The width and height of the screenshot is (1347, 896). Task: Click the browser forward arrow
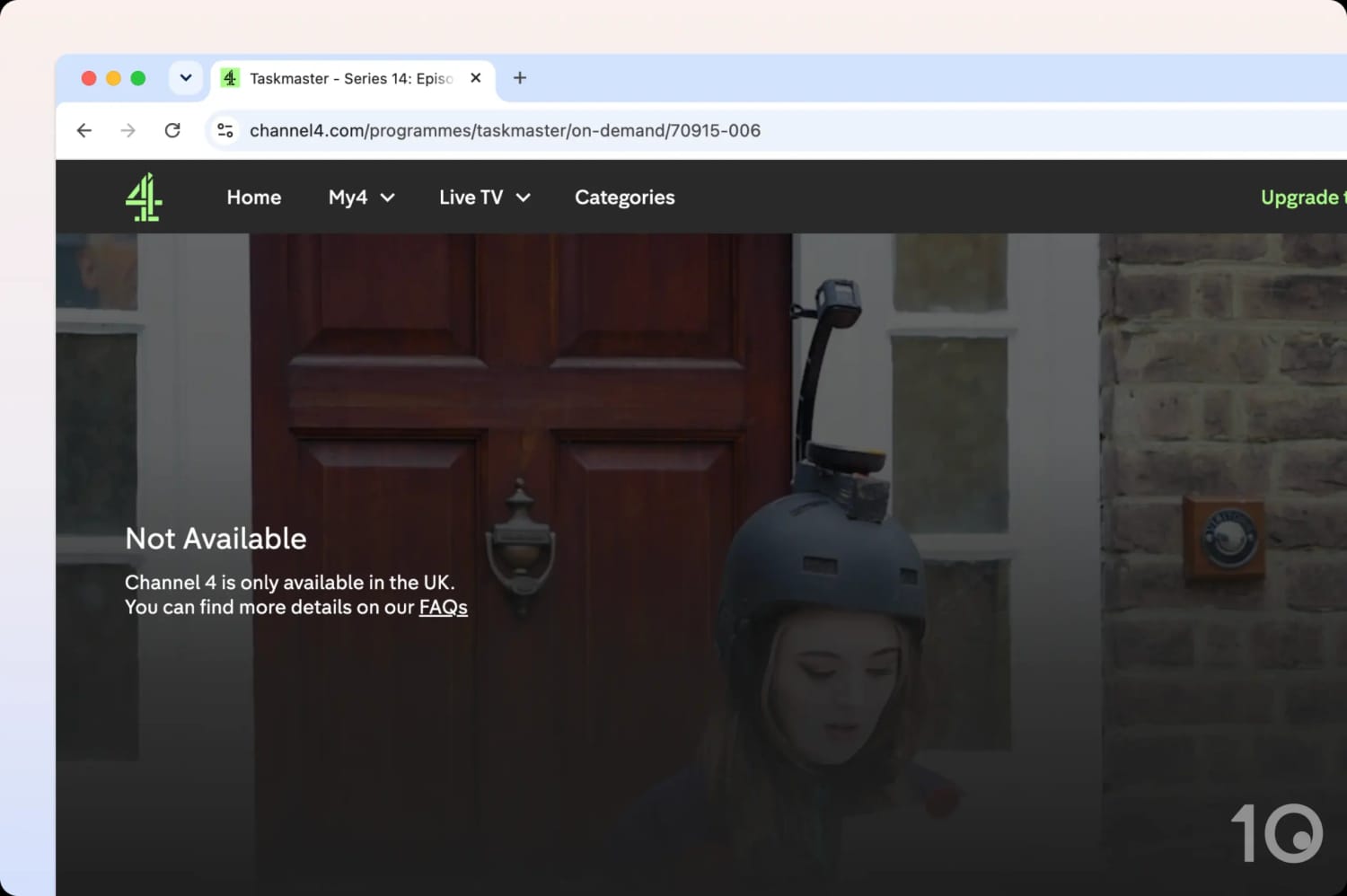pos(128,130)
